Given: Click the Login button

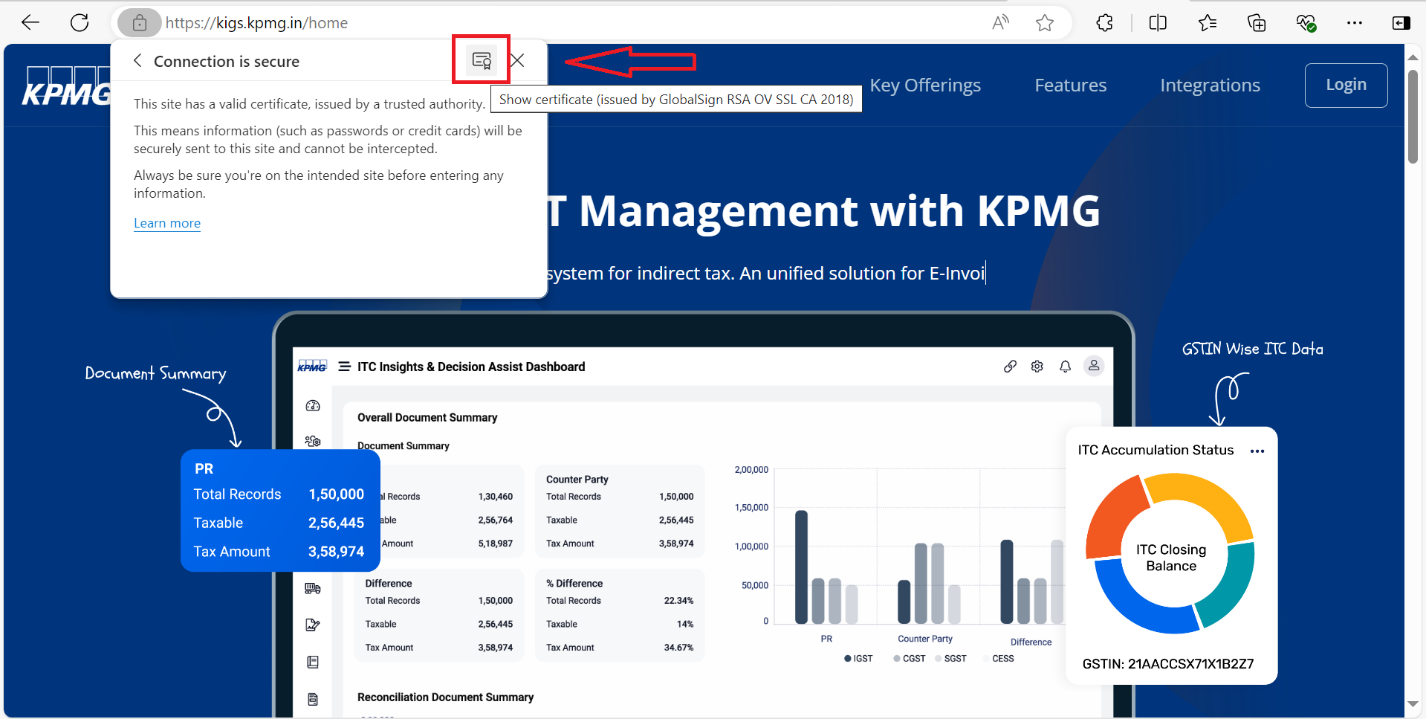Looking at the screenshot, I should [x=1346, y=85].
